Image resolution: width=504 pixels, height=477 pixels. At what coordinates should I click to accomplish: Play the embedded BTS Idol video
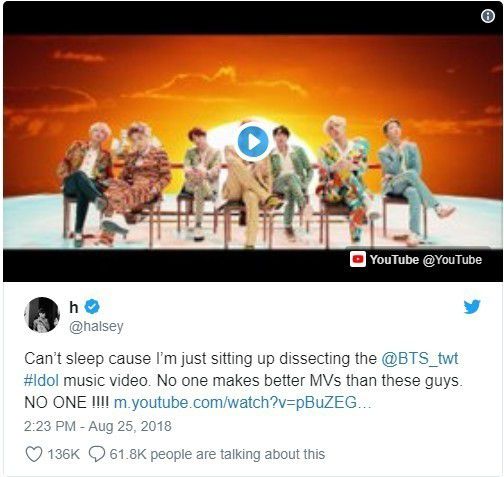pos(253,142)
